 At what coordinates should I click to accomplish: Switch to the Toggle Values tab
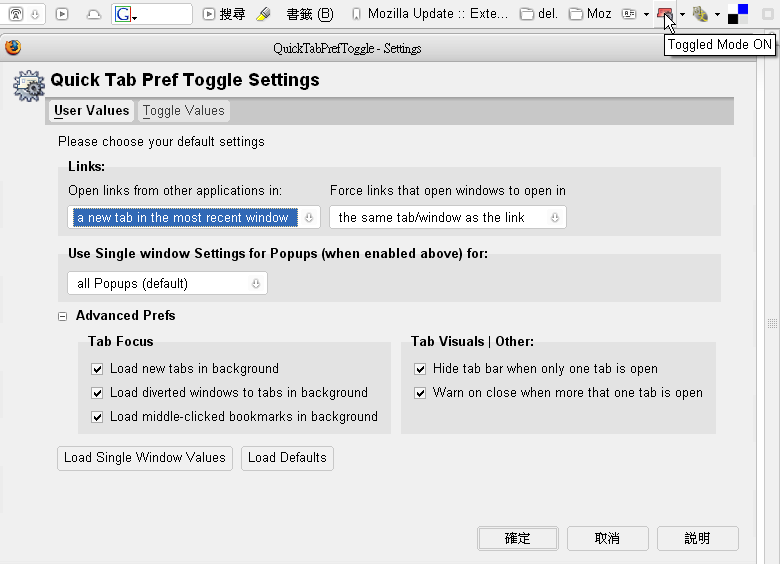(184, 111)
